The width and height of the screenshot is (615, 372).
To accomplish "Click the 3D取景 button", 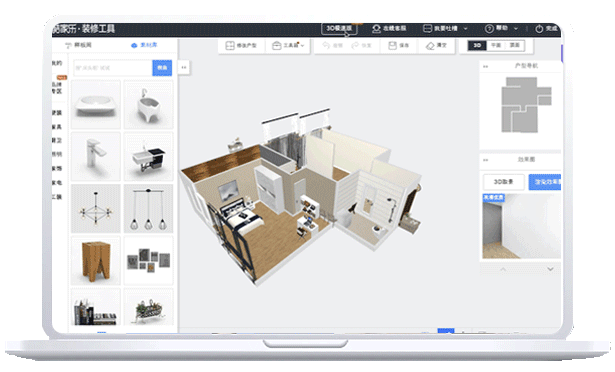I will point(503,182).
